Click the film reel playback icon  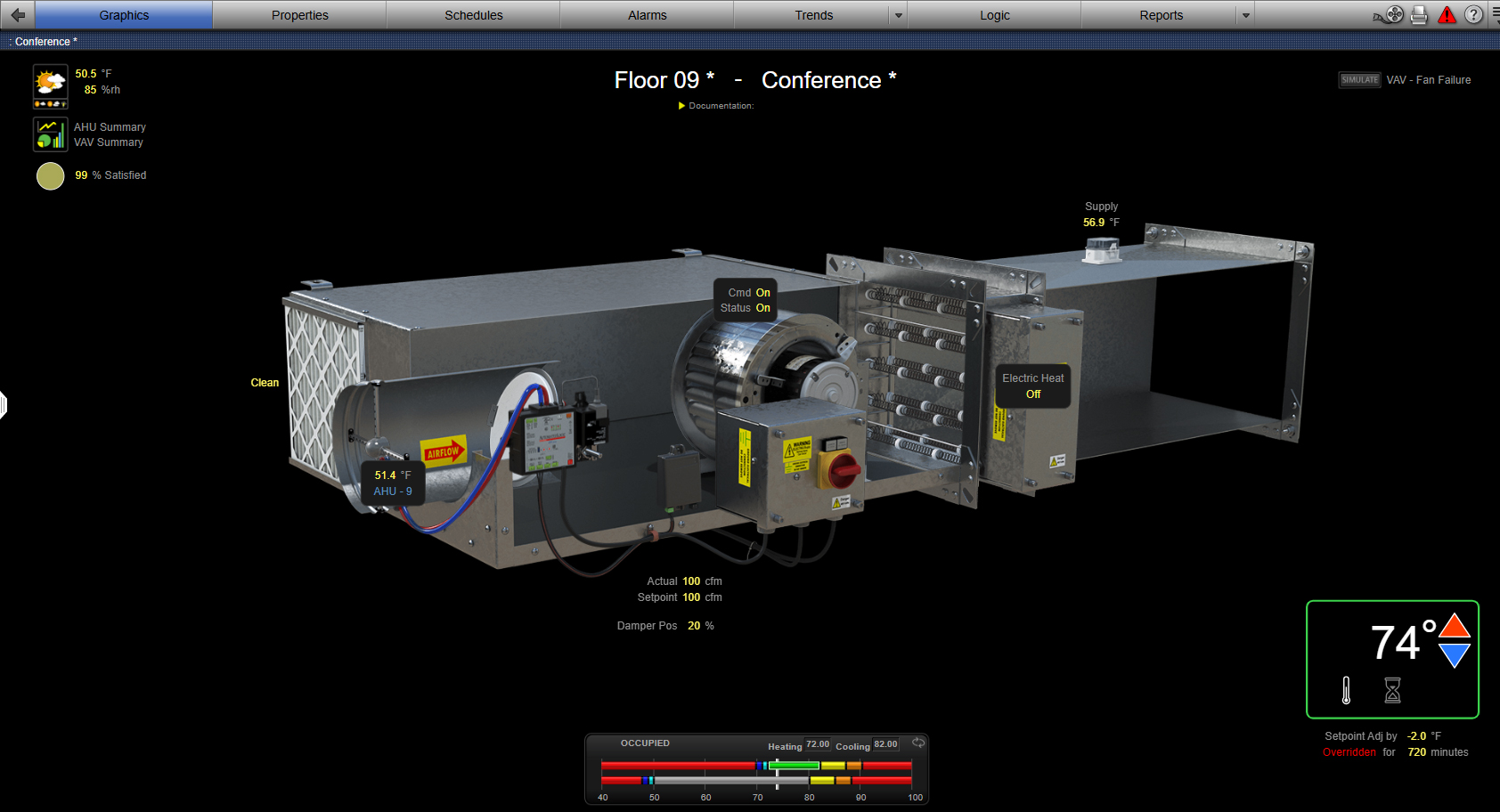point(1393,15)
